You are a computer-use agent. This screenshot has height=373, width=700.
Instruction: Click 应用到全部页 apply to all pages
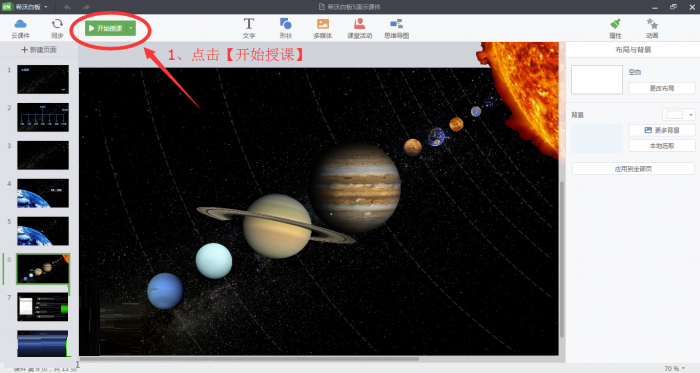[633, 169]
